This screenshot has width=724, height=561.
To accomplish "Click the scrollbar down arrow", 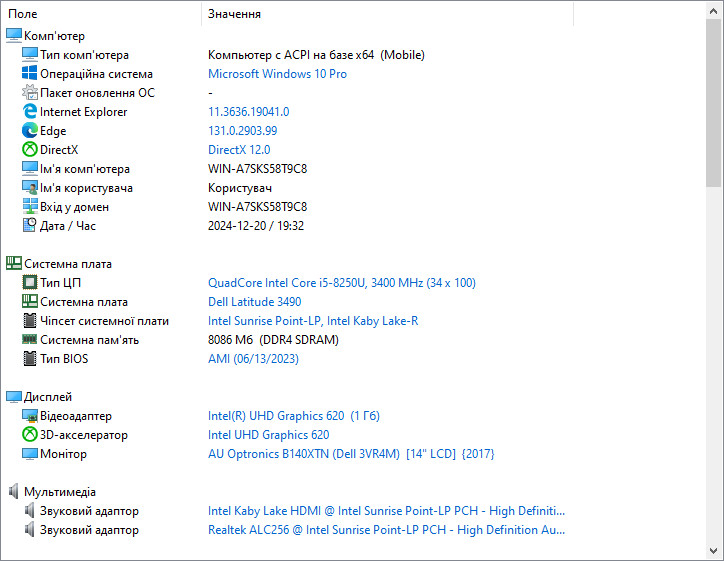I will [714, 550].
